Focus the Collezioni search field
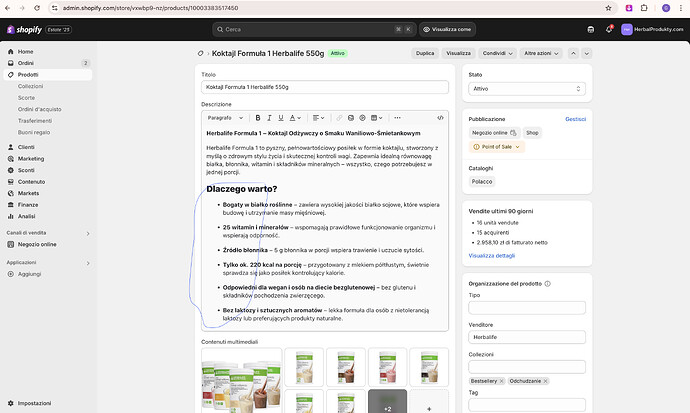Image resolution: width=690 pixels, height=413 pixels. [527, 367]
